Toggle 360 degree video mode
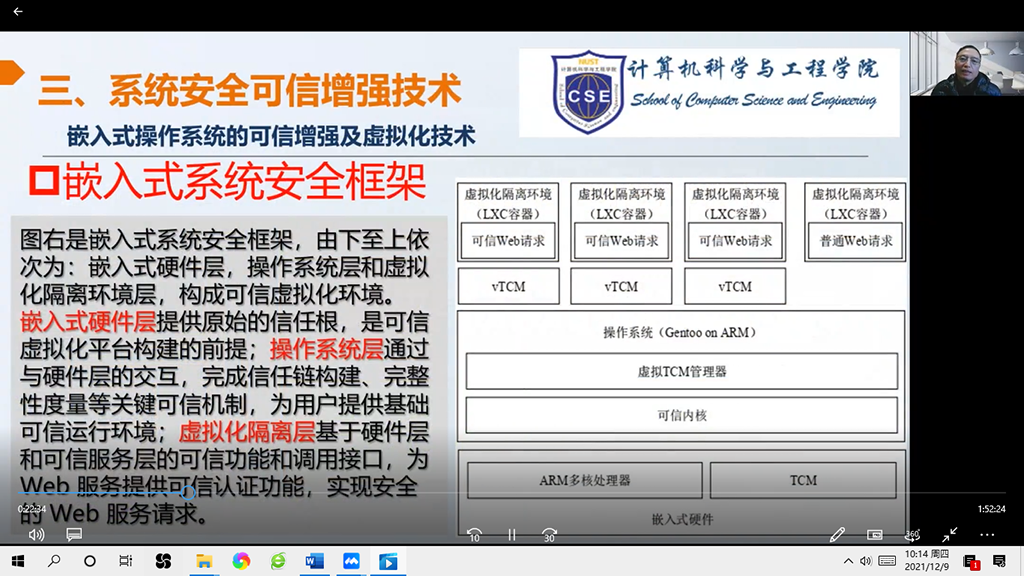Viewport: 1024px width, 576px height. pyautogui.click(x=912, y=535)
